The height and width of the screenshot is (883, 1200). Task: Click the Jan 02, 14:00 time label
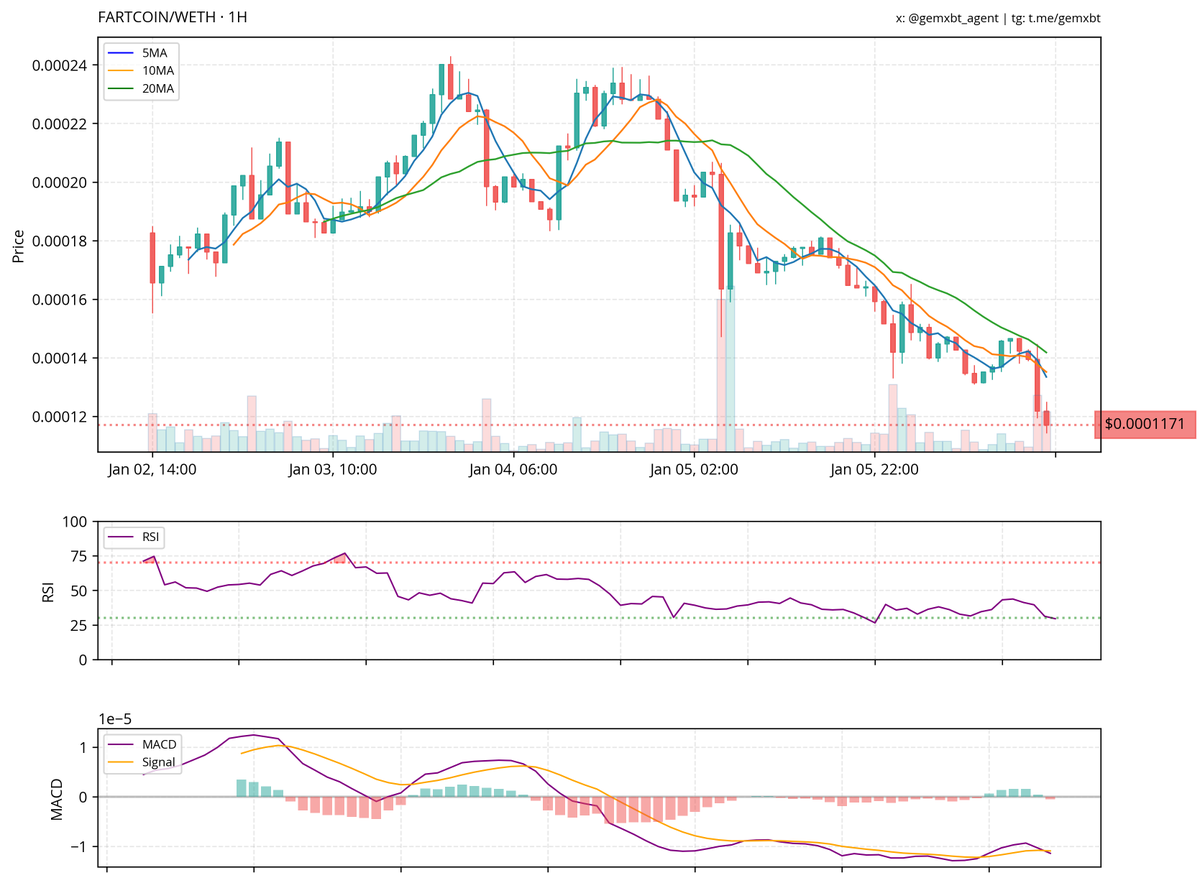pos(152,469)
